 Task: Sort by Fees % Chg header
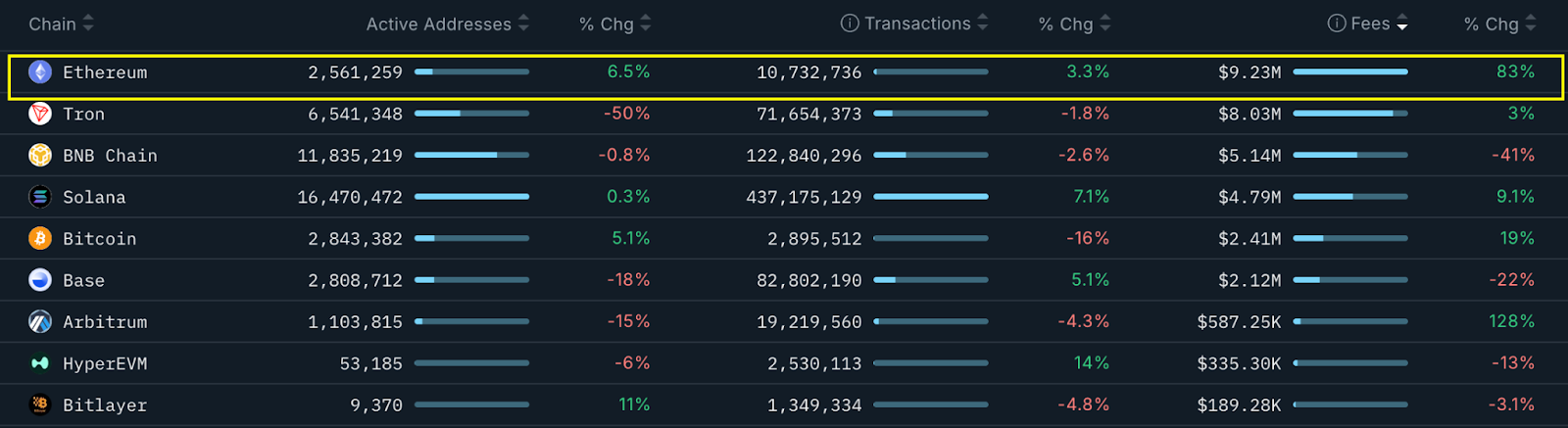click(x=1492, y=24)
